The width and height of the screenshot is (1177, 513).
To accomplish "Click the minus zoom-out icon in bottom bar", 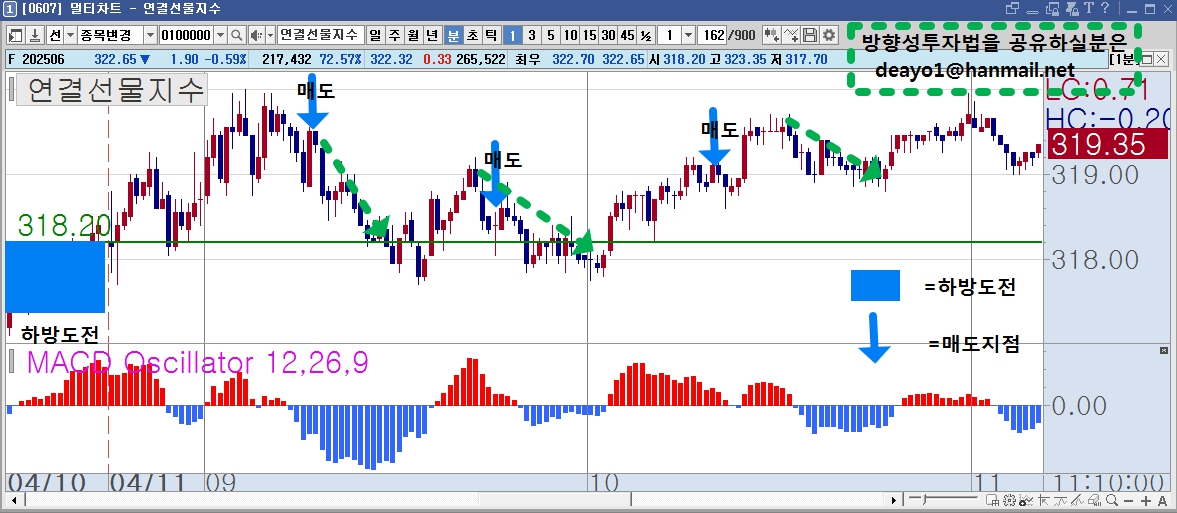I will pyautogui.click(x=1128, y=501).
